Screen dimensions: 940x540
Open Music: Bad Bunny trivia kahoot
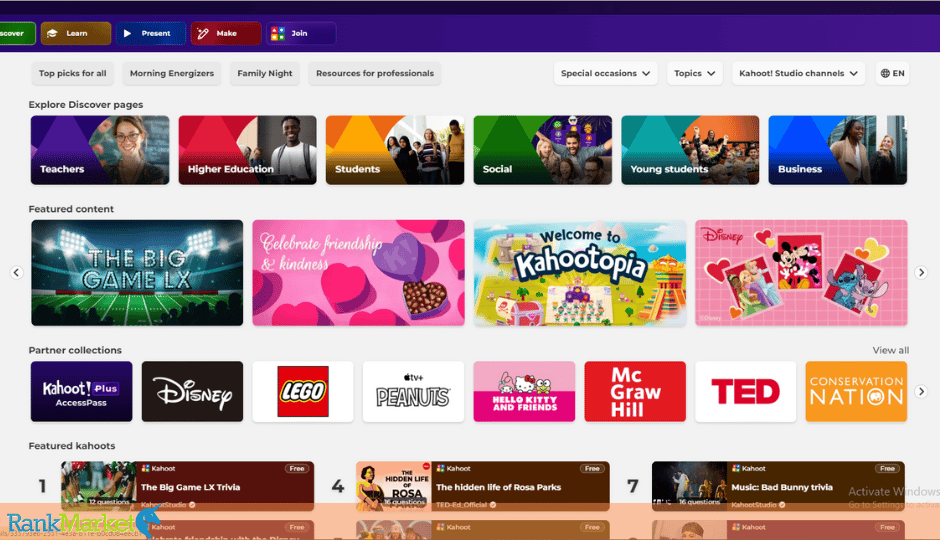[x=778, y=486]
